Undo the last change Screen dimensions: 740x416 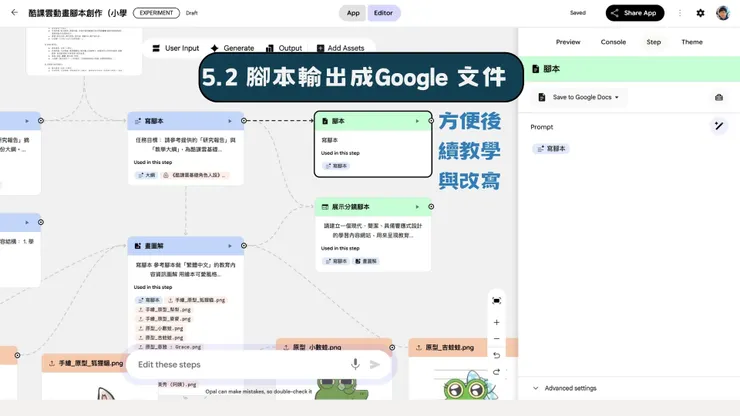pyautogui.click(x=496, y=355)
